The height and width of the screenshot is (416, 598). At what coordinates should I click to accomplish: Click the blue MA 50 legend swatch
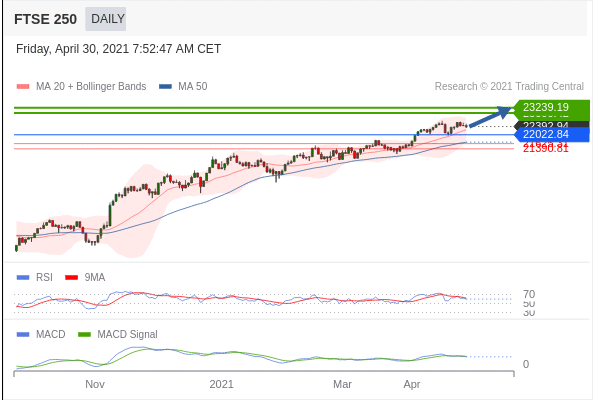pyautogui.click(x=166, y=87)
